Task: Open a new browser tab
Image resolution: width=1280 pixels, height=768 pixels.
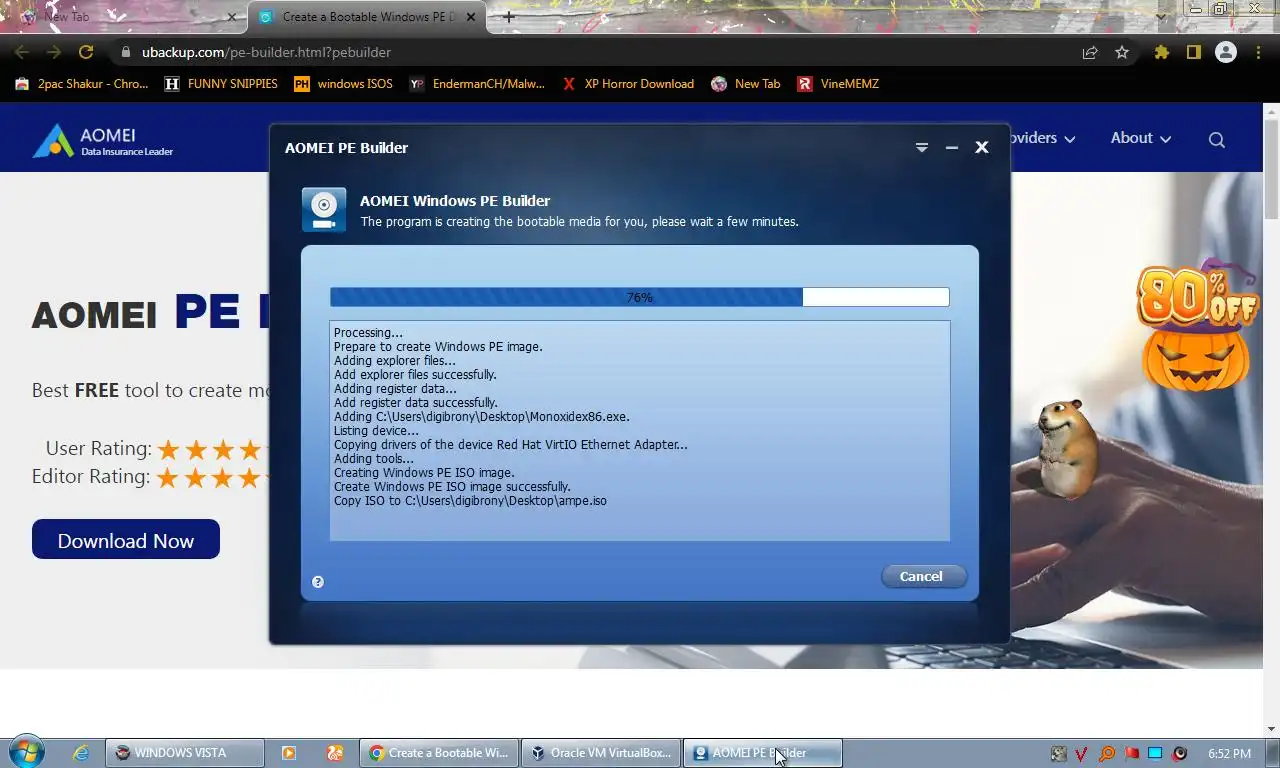Action: click(x=509, y=17)
